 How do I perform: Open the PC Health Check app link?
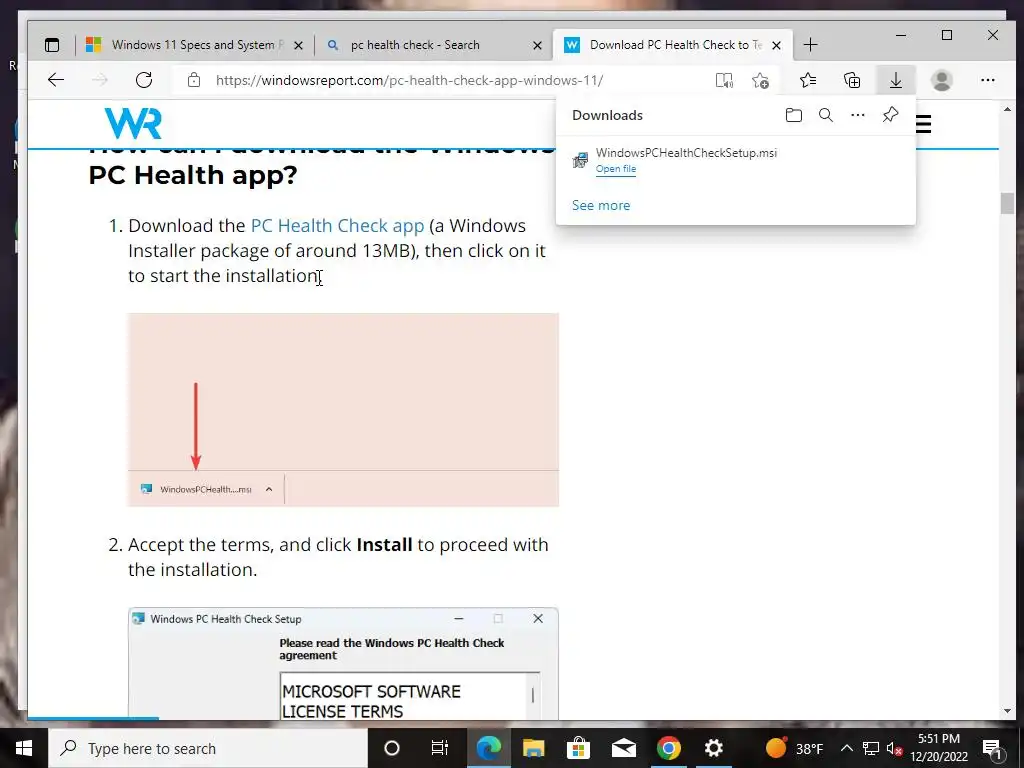338,226
